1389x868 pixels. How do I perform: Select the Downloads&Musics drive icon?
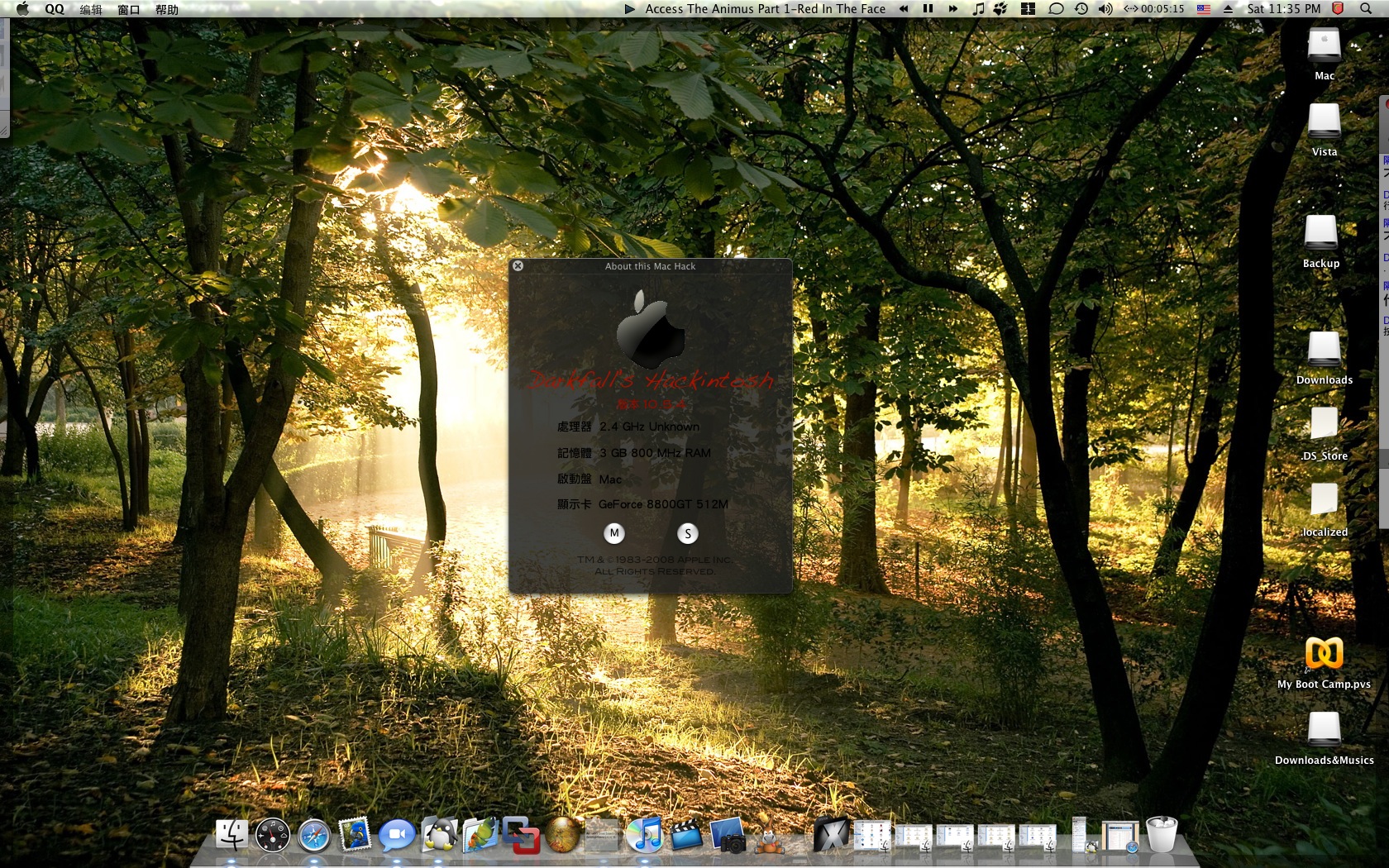[x=1324, y=730]
